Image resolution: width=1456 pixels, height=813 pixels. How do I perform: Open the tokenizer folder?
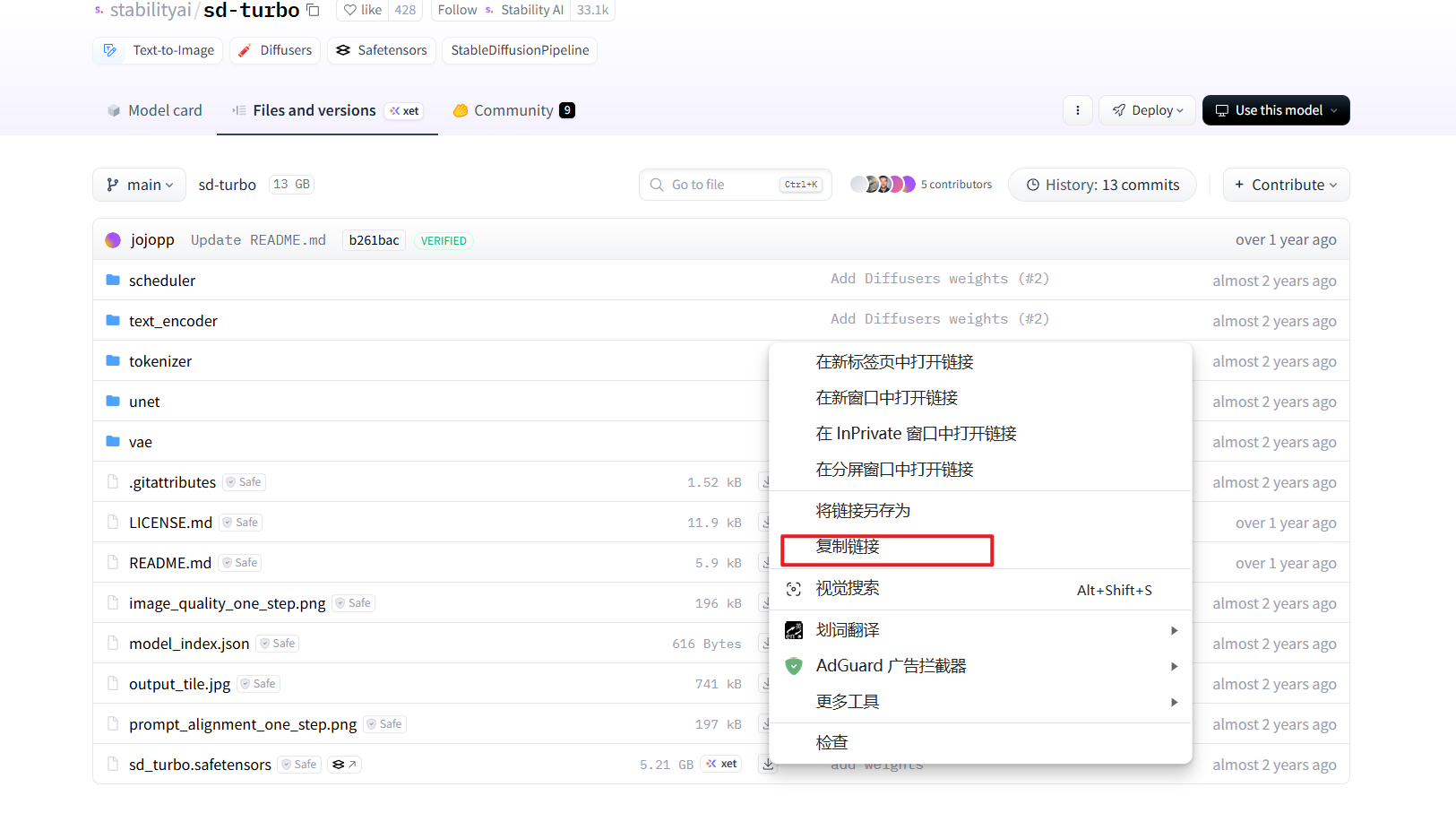click(x=160, y=361)
